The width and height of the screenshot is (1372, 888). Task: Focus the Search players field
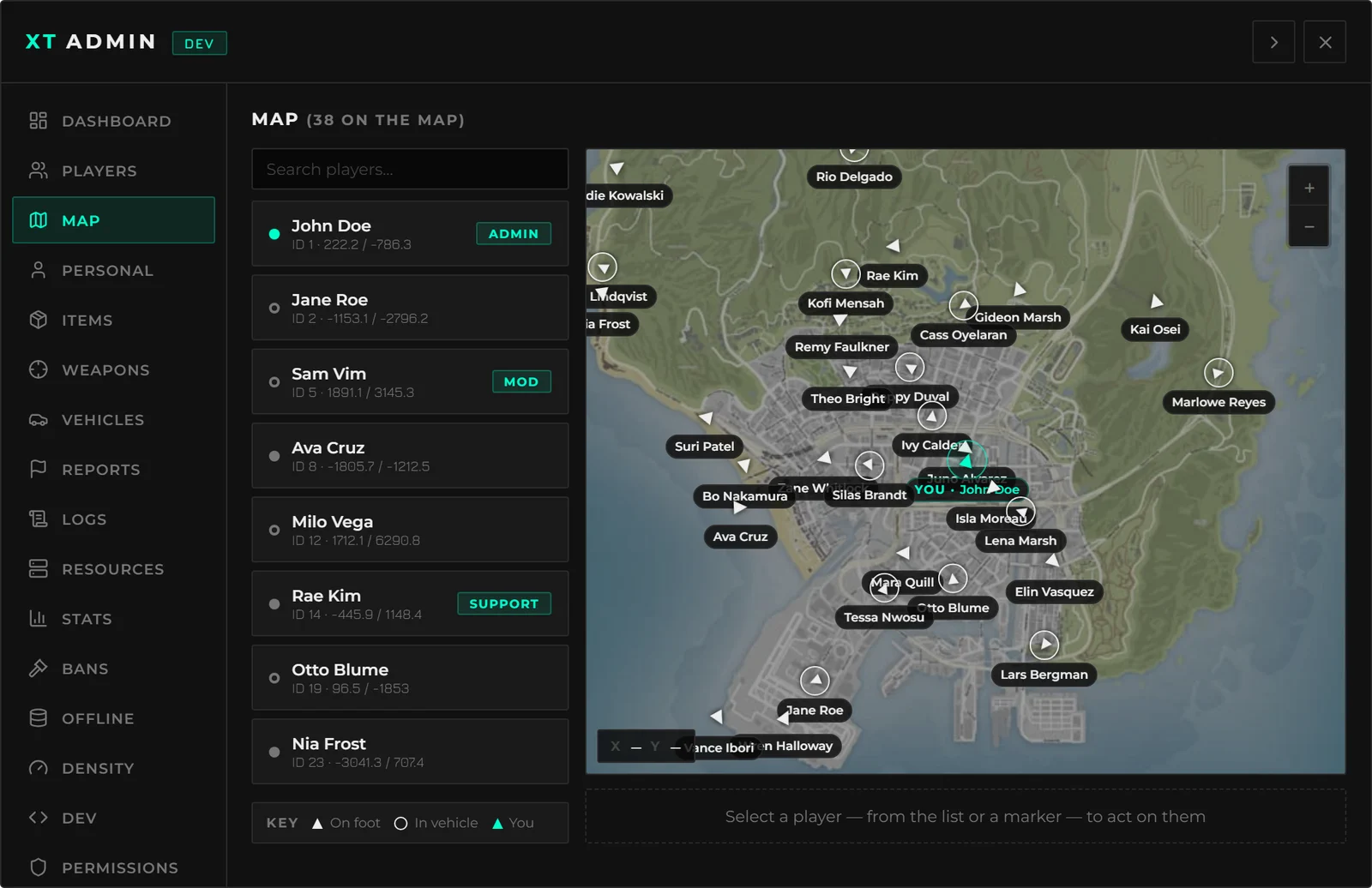click(410, 169)
